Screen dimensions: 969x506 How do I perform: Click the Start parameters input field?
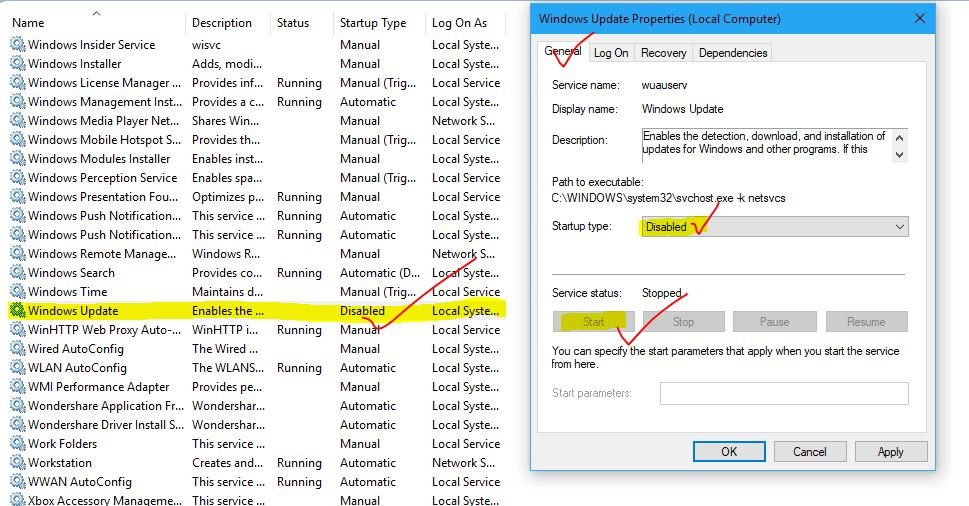pyautogui.click(x=784, y=394)
